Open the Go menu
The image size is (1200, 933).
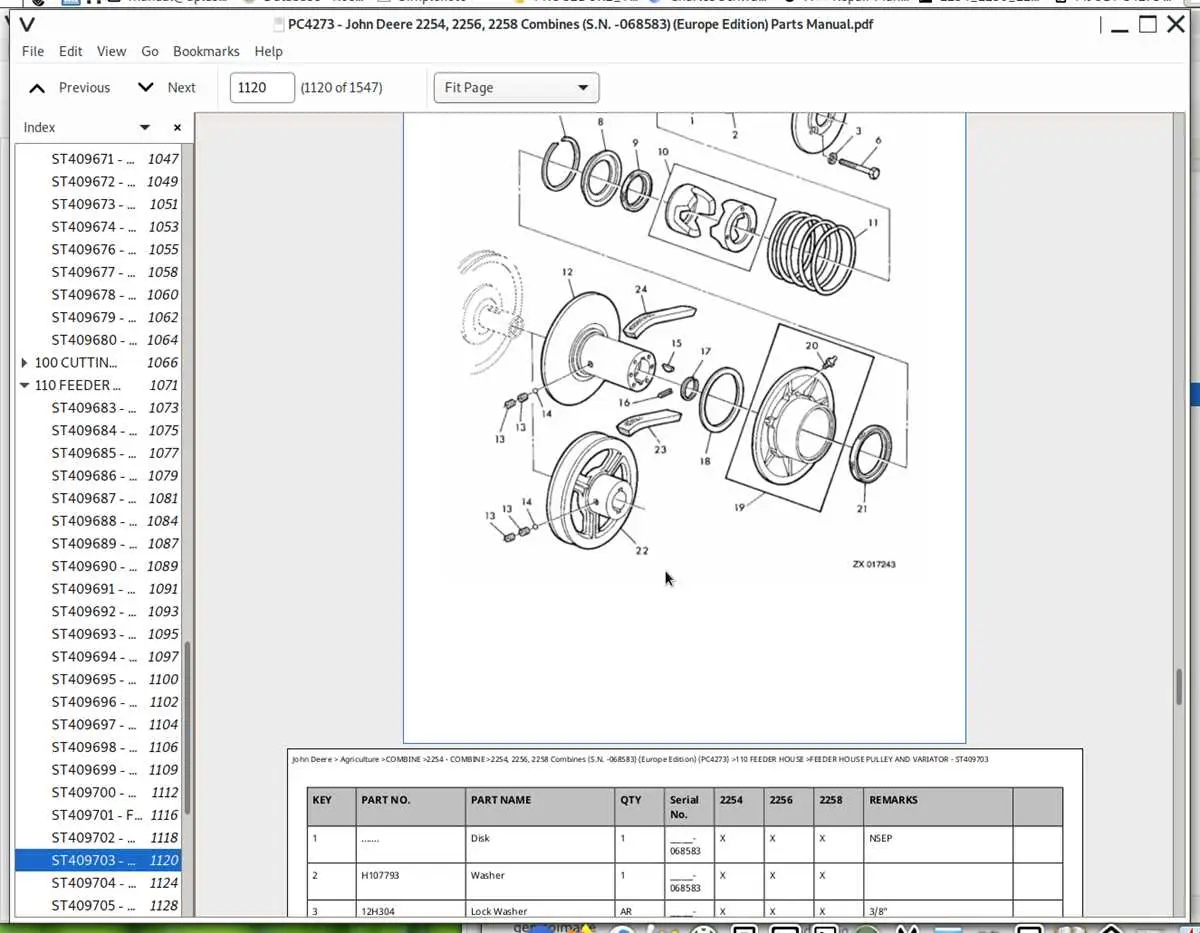coord(150,51)
